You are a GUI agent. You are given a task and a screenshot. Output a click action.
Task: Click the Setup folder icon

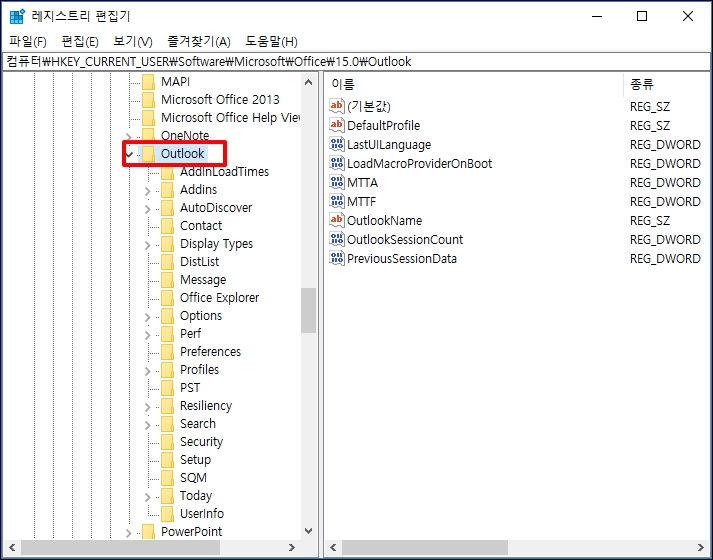(167, 460)
